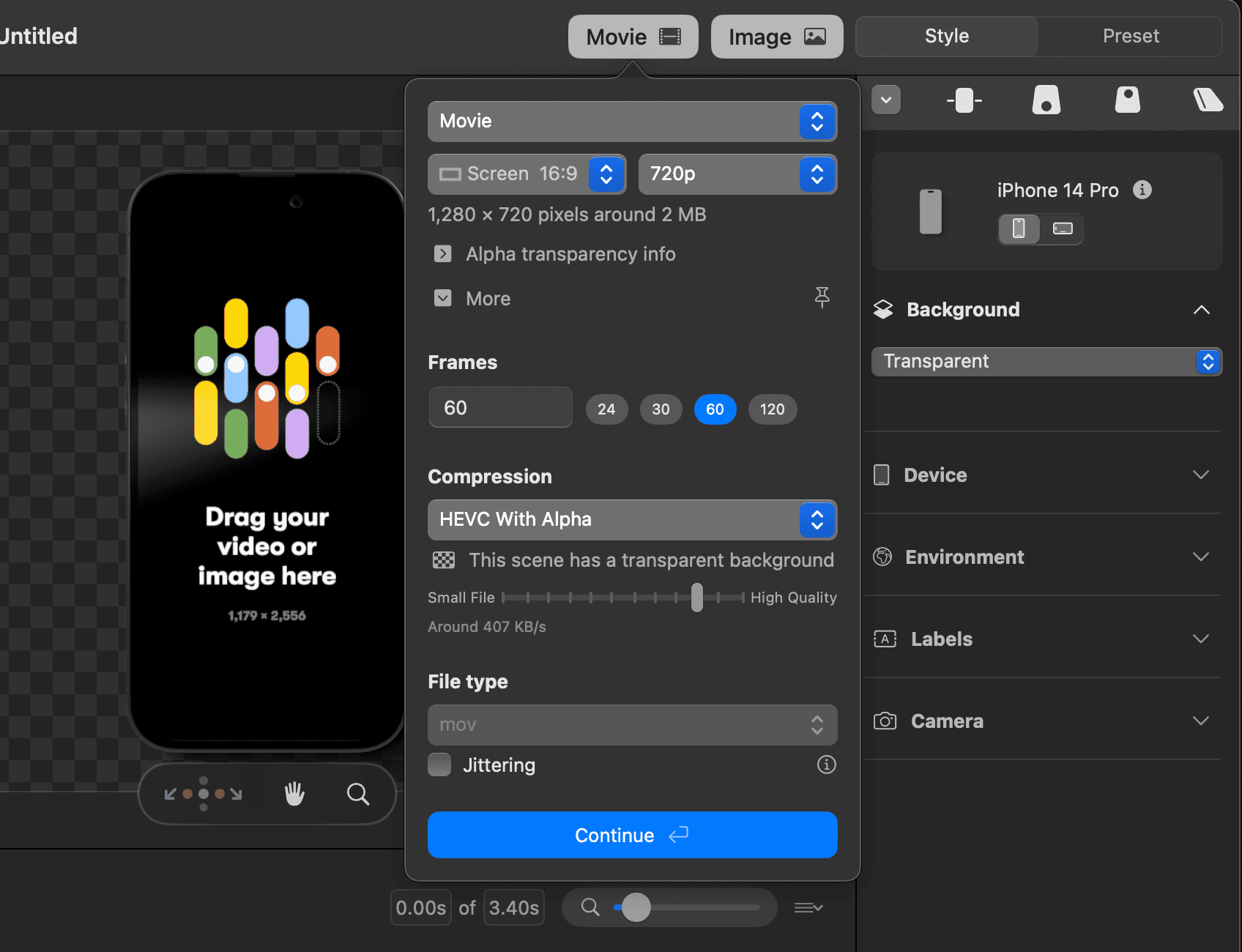
Task: Open portrait orientation for iPhone 14 Pro
Action: click(x=1019, y=228)
